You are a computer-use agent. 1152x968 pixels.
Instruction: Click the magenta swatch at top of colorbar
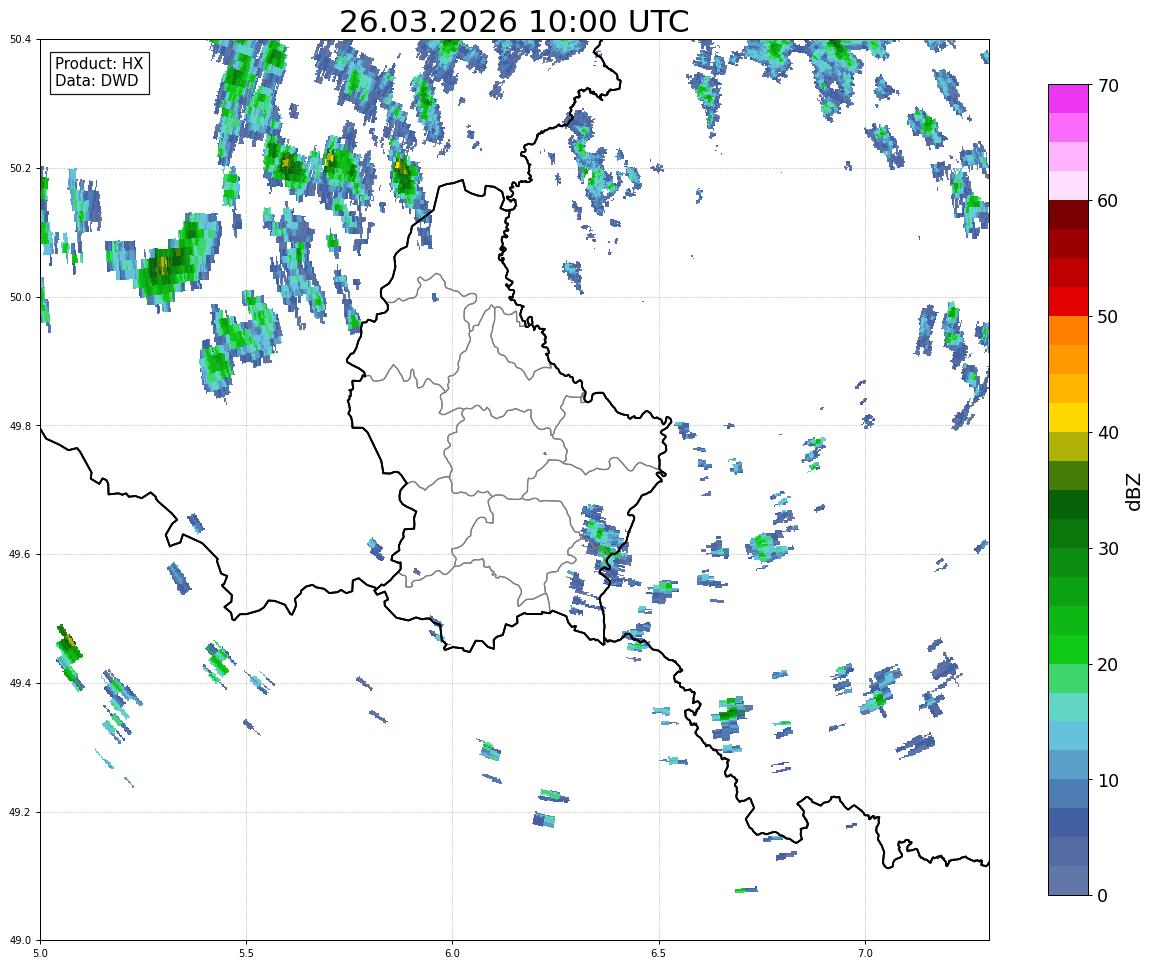[x=1068, y=98]
